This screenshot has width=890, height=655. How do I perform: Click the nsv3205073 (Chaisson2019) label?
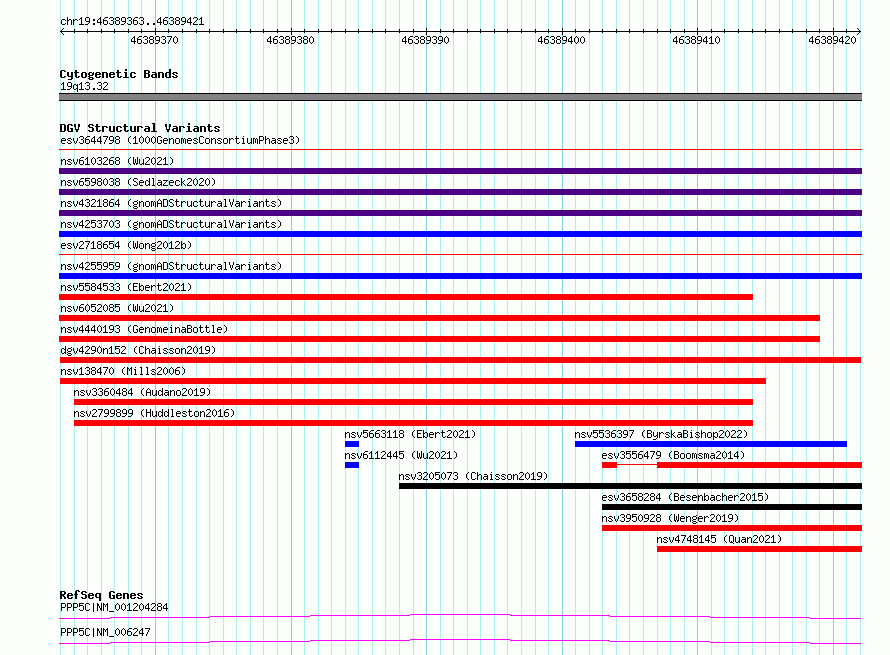(x=473, y=476)
